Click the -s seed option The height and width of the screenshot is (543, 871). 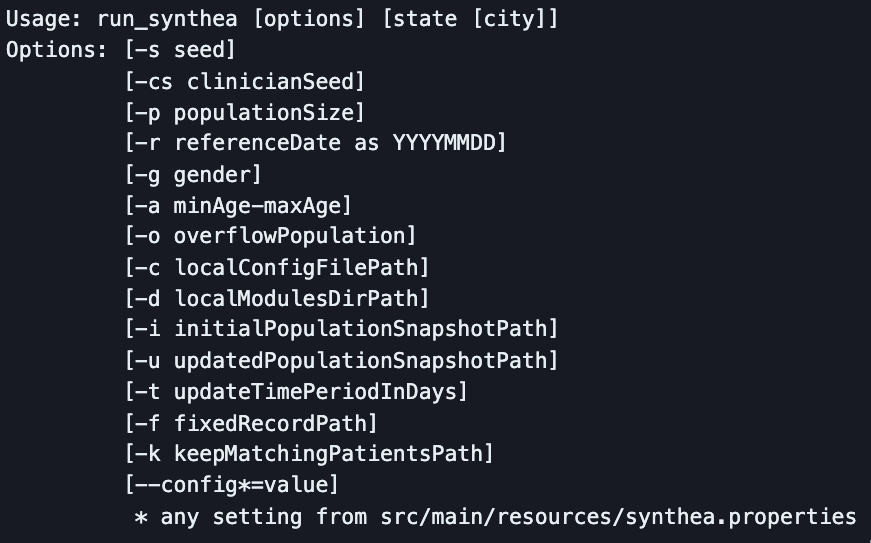[x=180, y=50]
